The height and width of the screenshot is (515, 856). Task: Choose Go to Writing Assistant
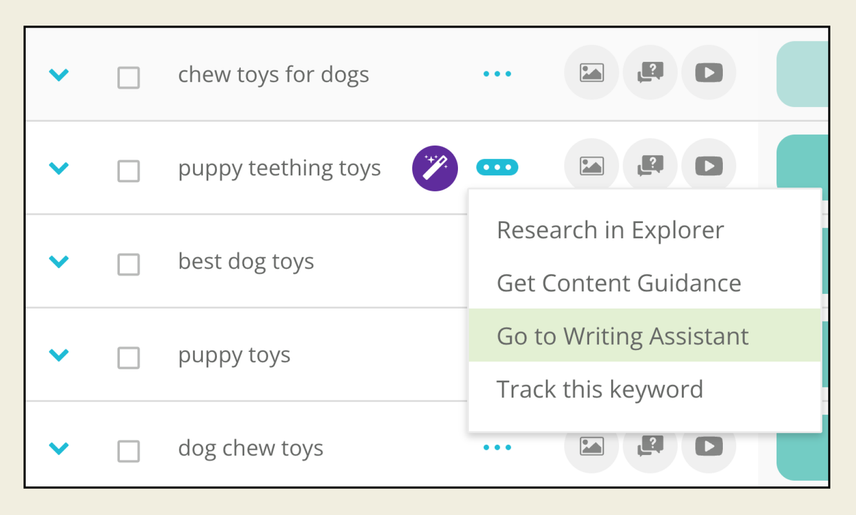[622, 336]
